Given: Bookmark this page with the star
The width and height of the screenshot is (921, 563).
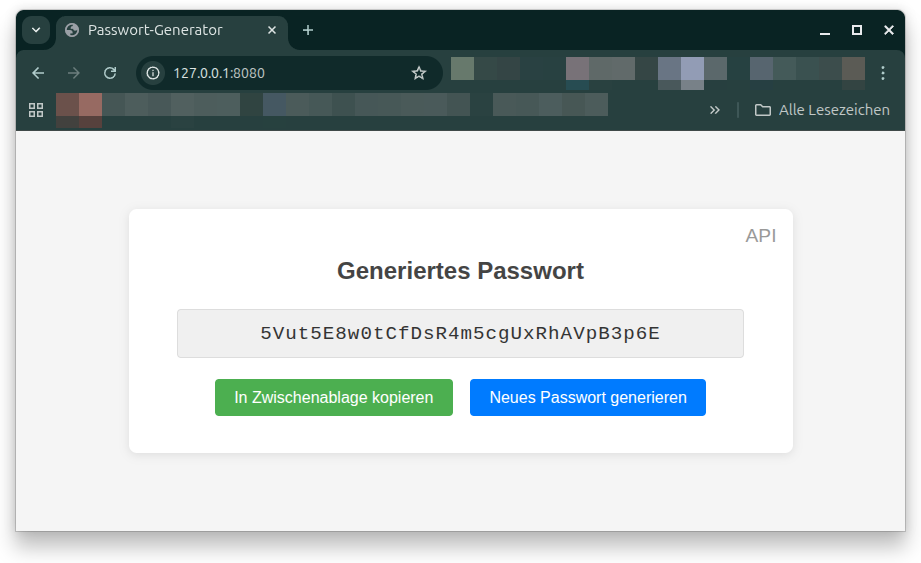Looking at the screenshot, I should tap(419, 73).
